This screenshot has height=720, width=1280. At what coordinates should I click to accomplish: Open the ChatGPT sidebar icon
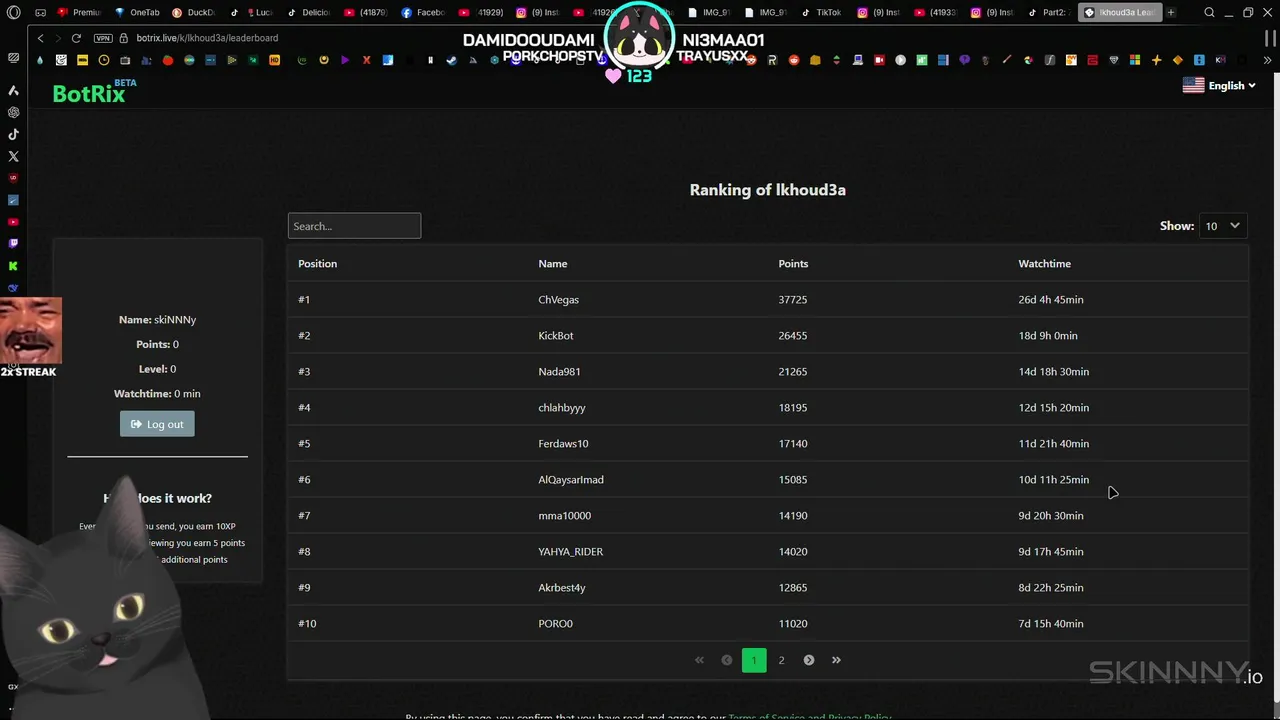[13, 112]
